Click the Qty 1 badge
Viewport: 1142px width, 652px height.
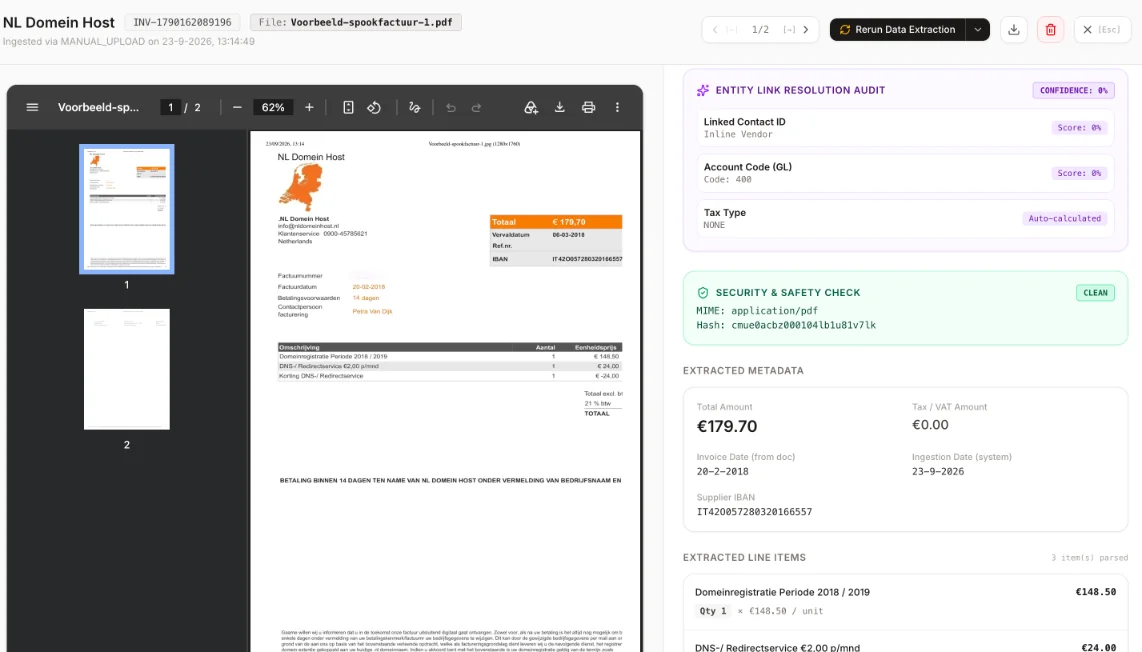[x=713, y=611]
